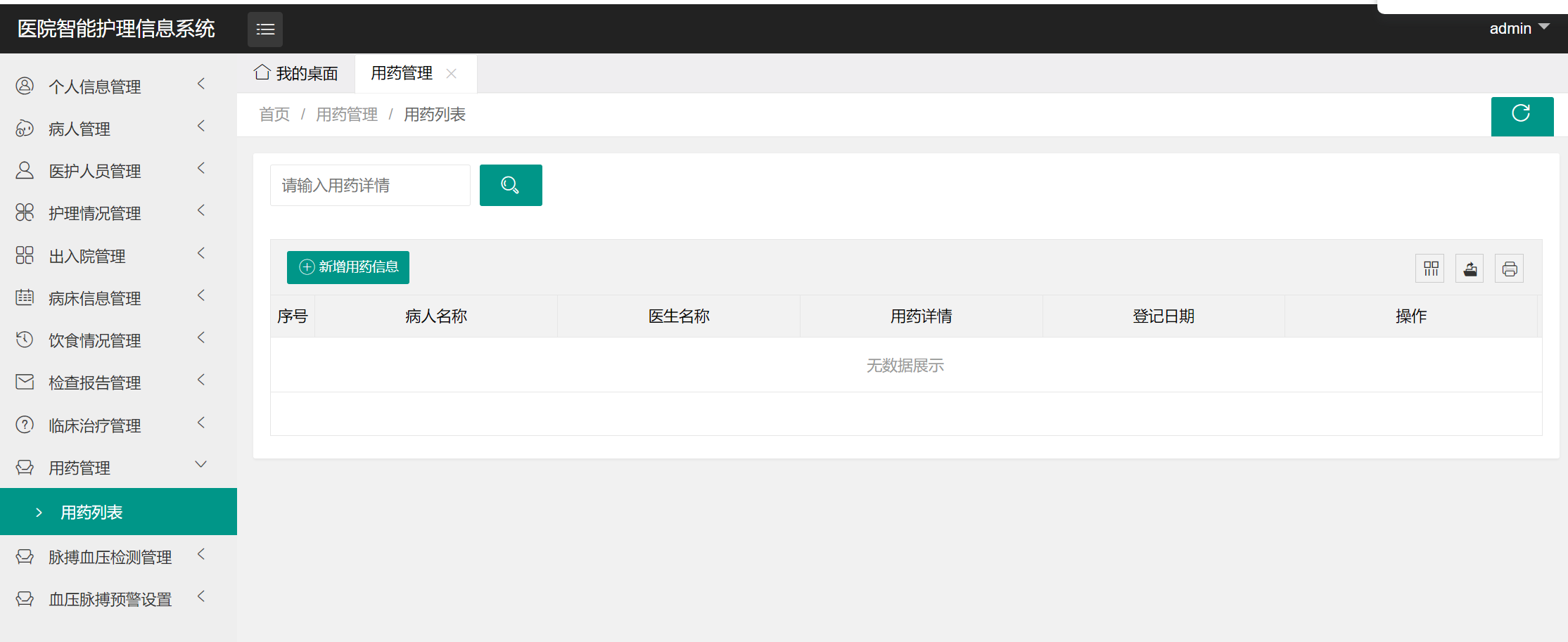Select 用药列表 in the sidebar
1568x642 pixels.
[x=91, y=513]
